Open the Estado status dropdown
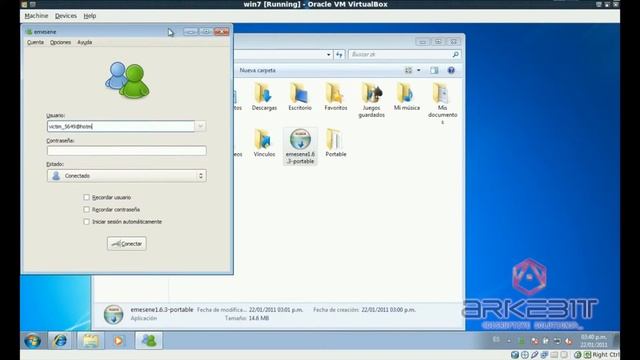Image resolution: width=640 pixels, height=360 pixels. [x=127, y=176]
